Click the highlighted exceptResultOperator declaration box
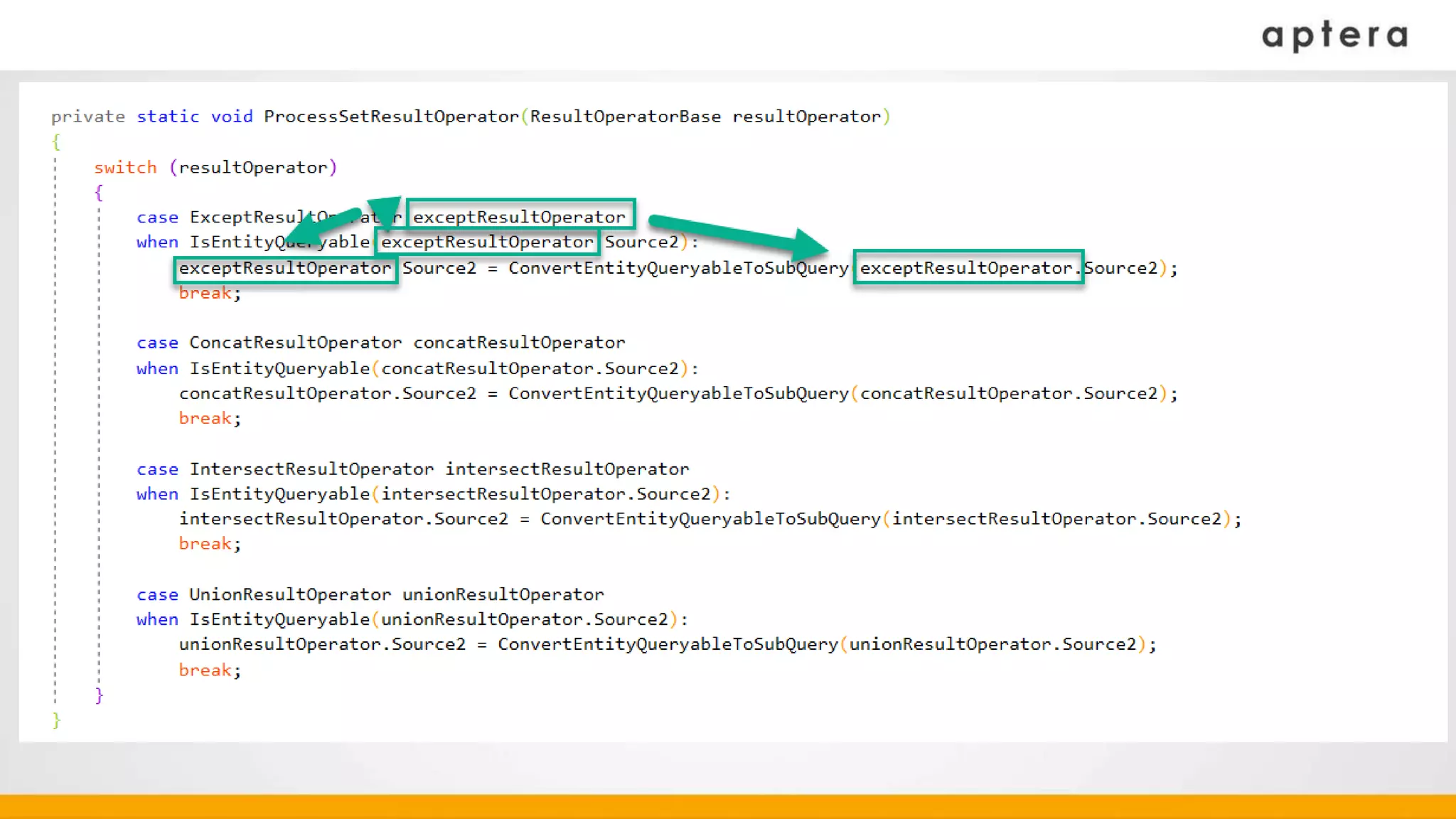Screen dimensions: 1456x819 point(520,215)
